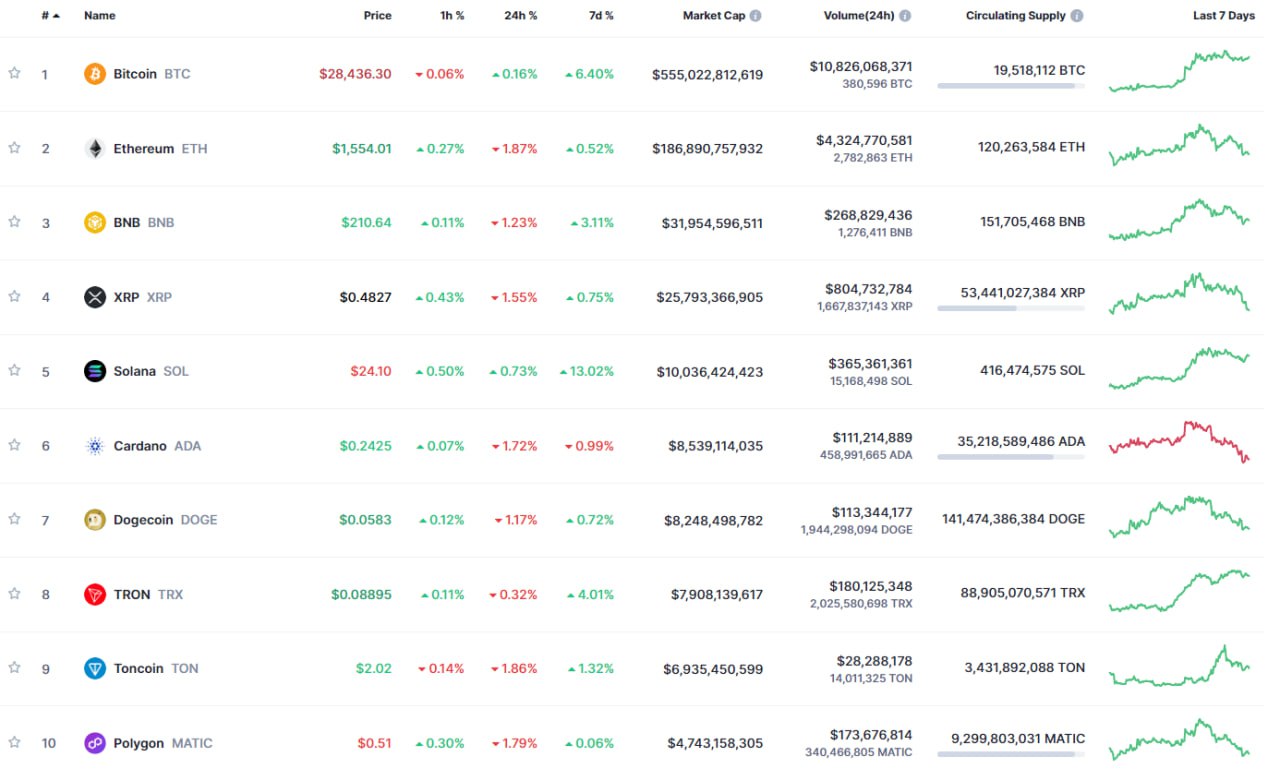Sort by the Name column header
Screen dimensions: 1280x769
point(100,16)
